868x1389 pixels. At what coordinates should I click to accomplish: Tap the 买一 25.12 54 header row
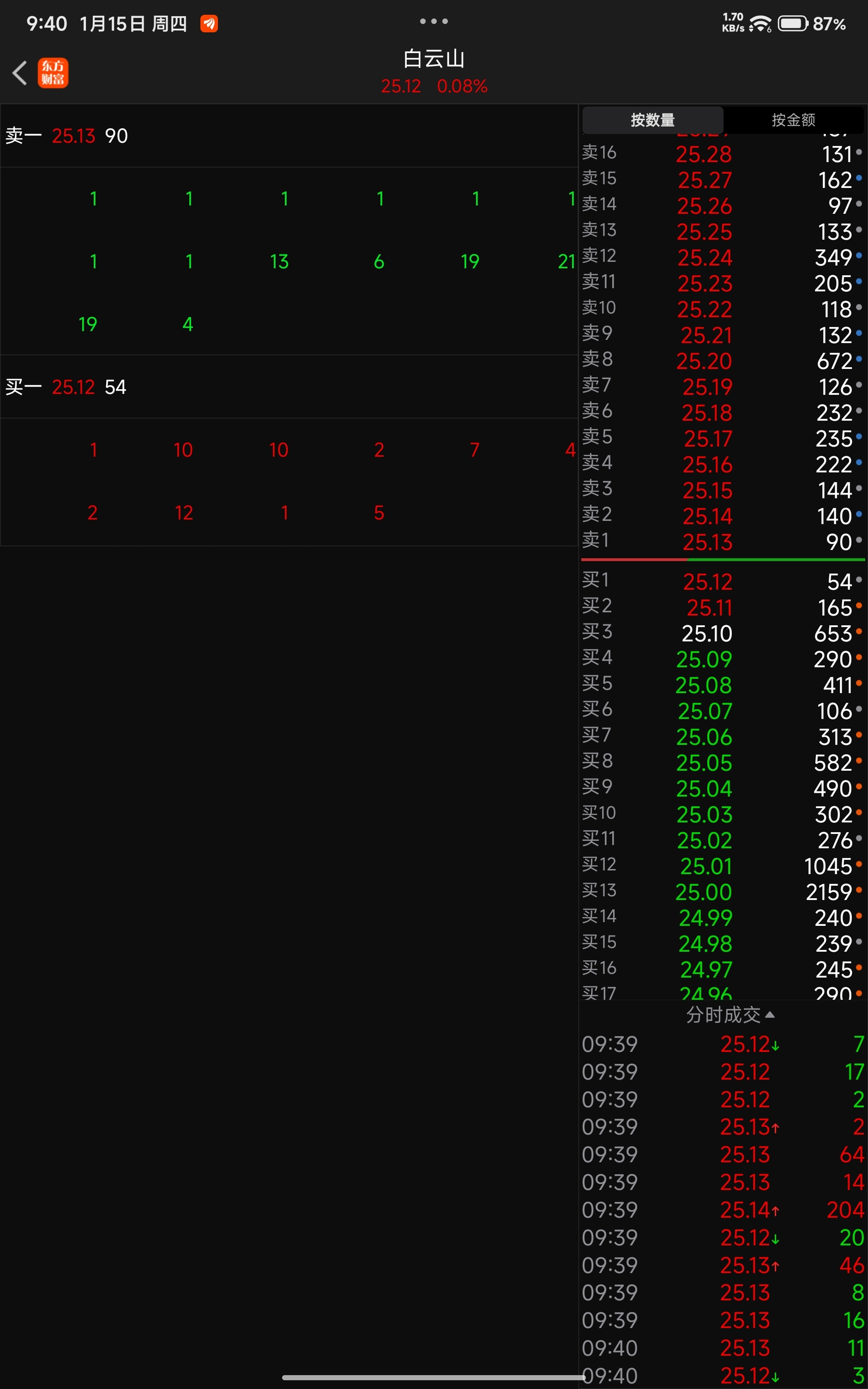point(289,387)
